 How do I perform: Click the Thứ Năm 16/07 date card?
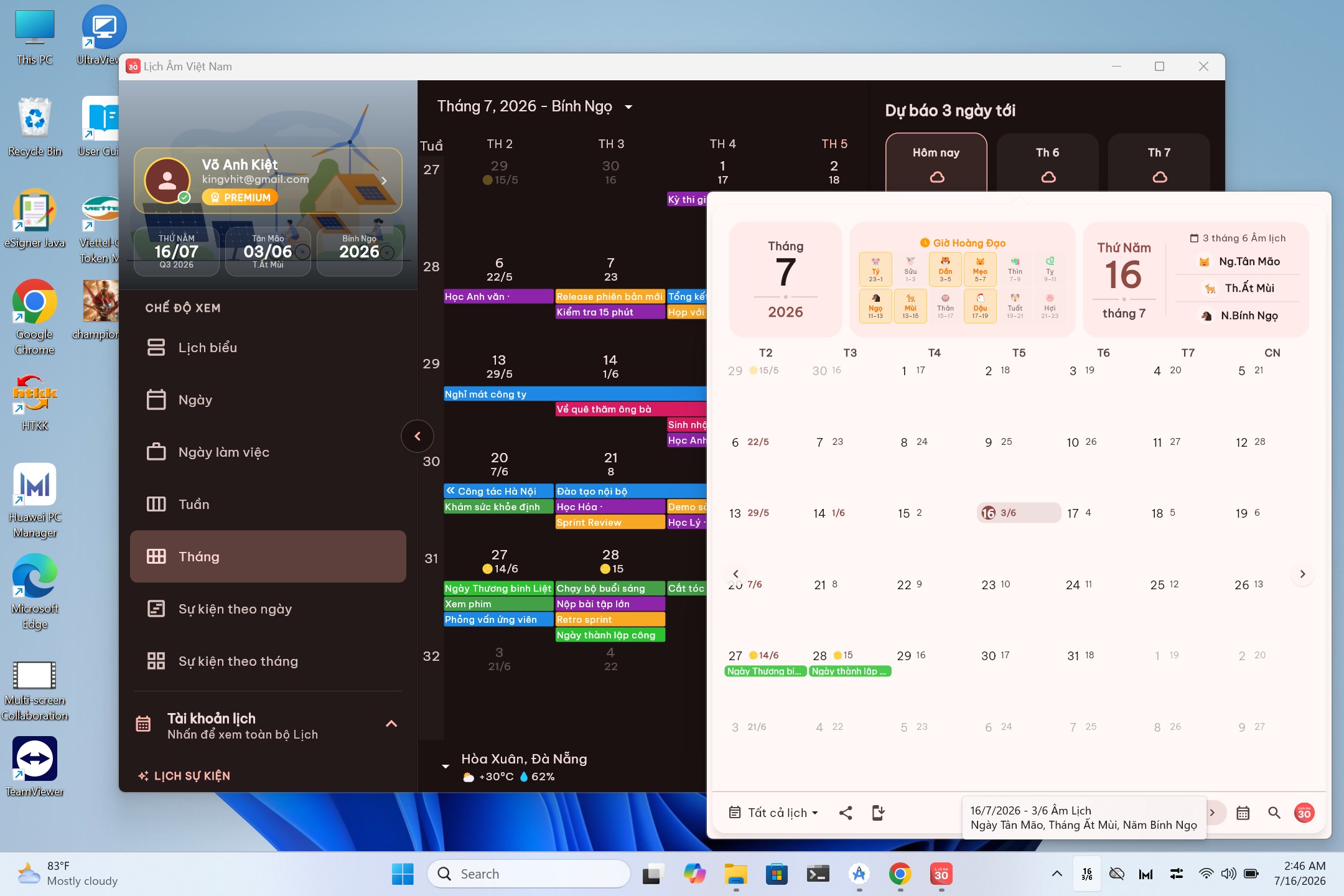pyautogui.click(x=177, y=251)
